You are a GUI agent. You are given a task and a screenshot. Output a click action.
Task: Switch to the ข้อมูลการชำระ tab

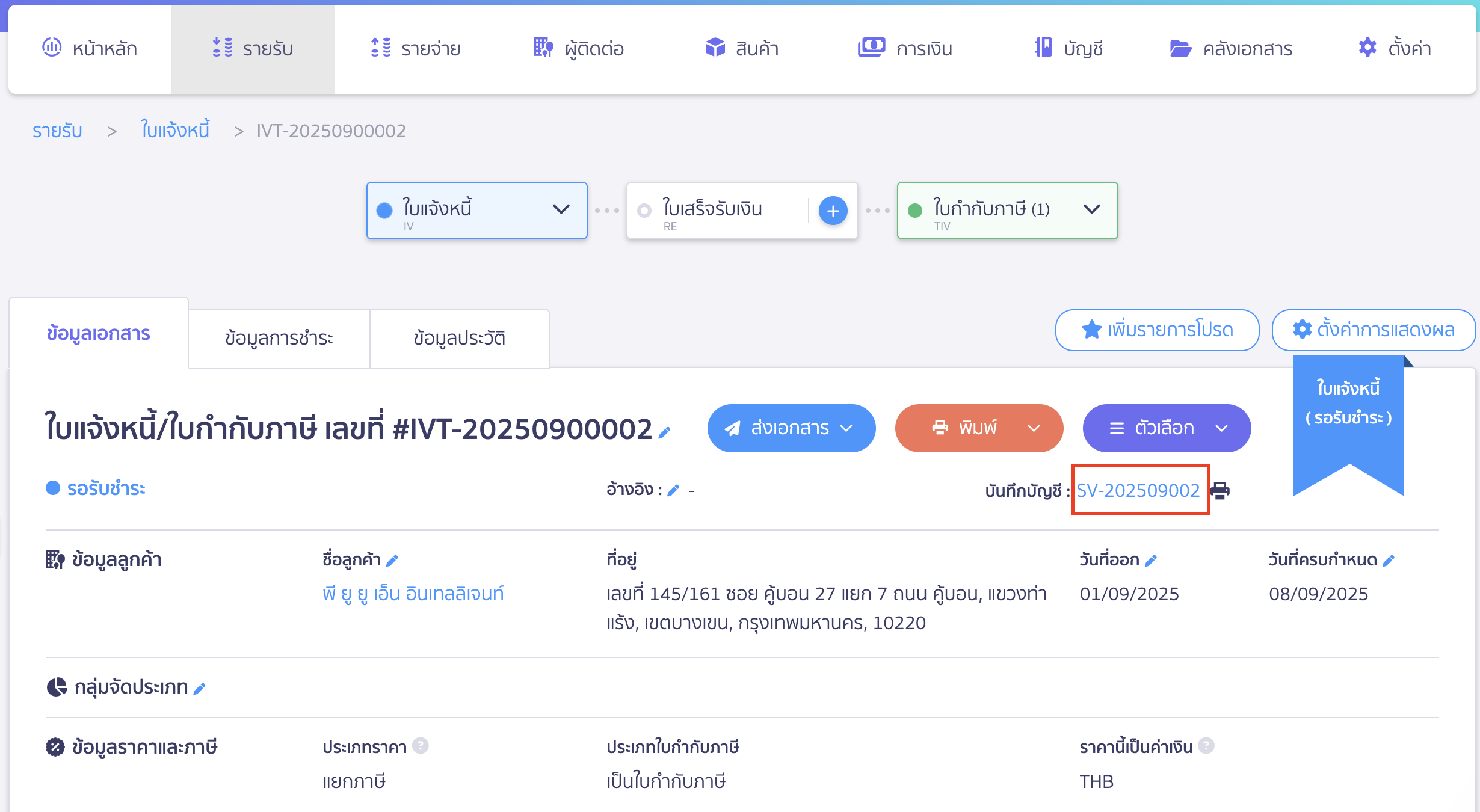pos(279,338)
